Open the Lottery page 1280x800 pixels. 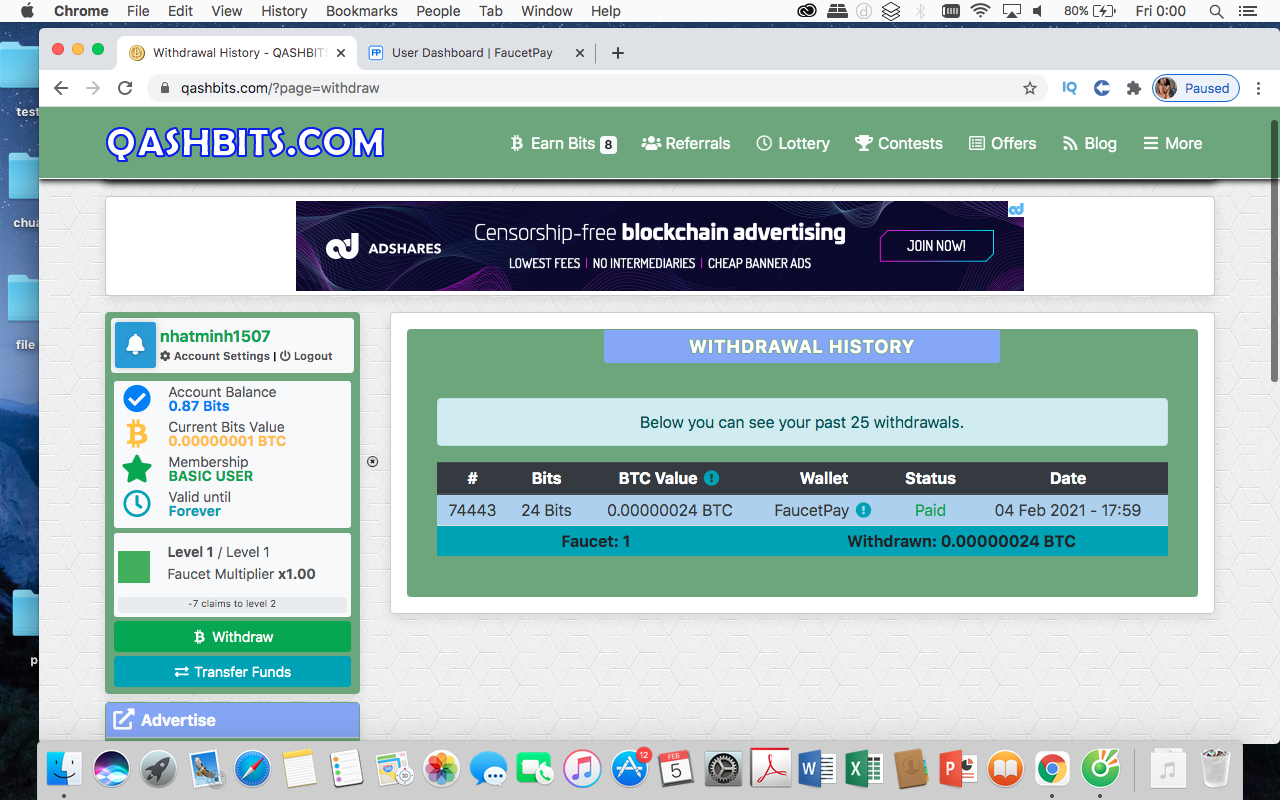[793, 143]
